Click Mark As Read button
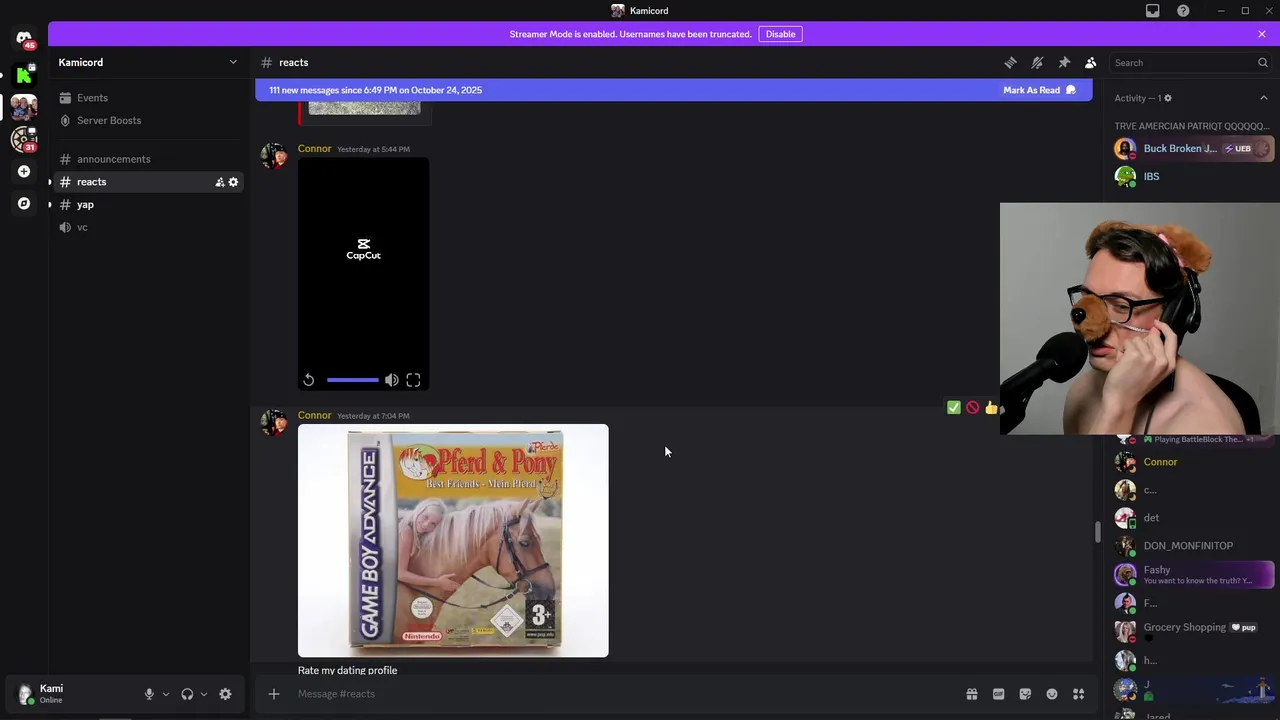The image size is (1280, 720). [x=1040, y=90]
